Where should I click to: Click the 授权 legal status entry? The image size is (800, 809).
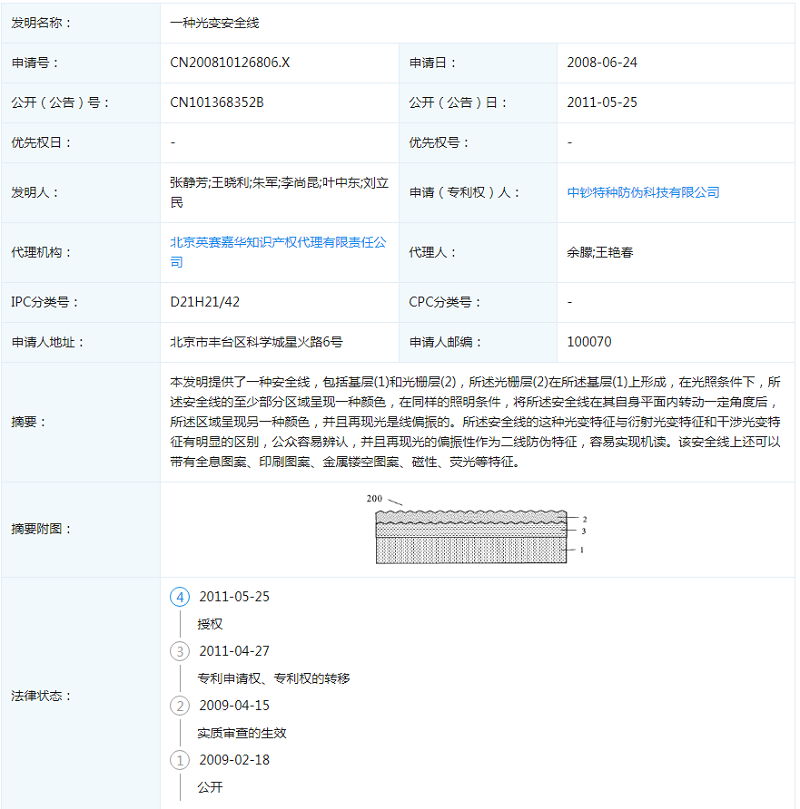(210, 624)
